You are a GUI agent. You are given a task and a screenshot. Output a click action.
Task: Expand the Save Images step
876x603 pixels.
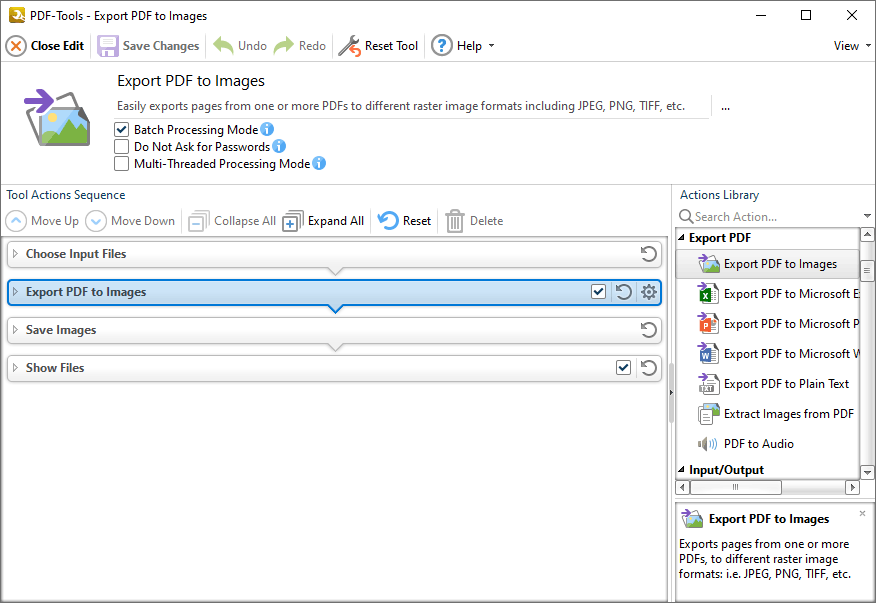coord(16,330)
